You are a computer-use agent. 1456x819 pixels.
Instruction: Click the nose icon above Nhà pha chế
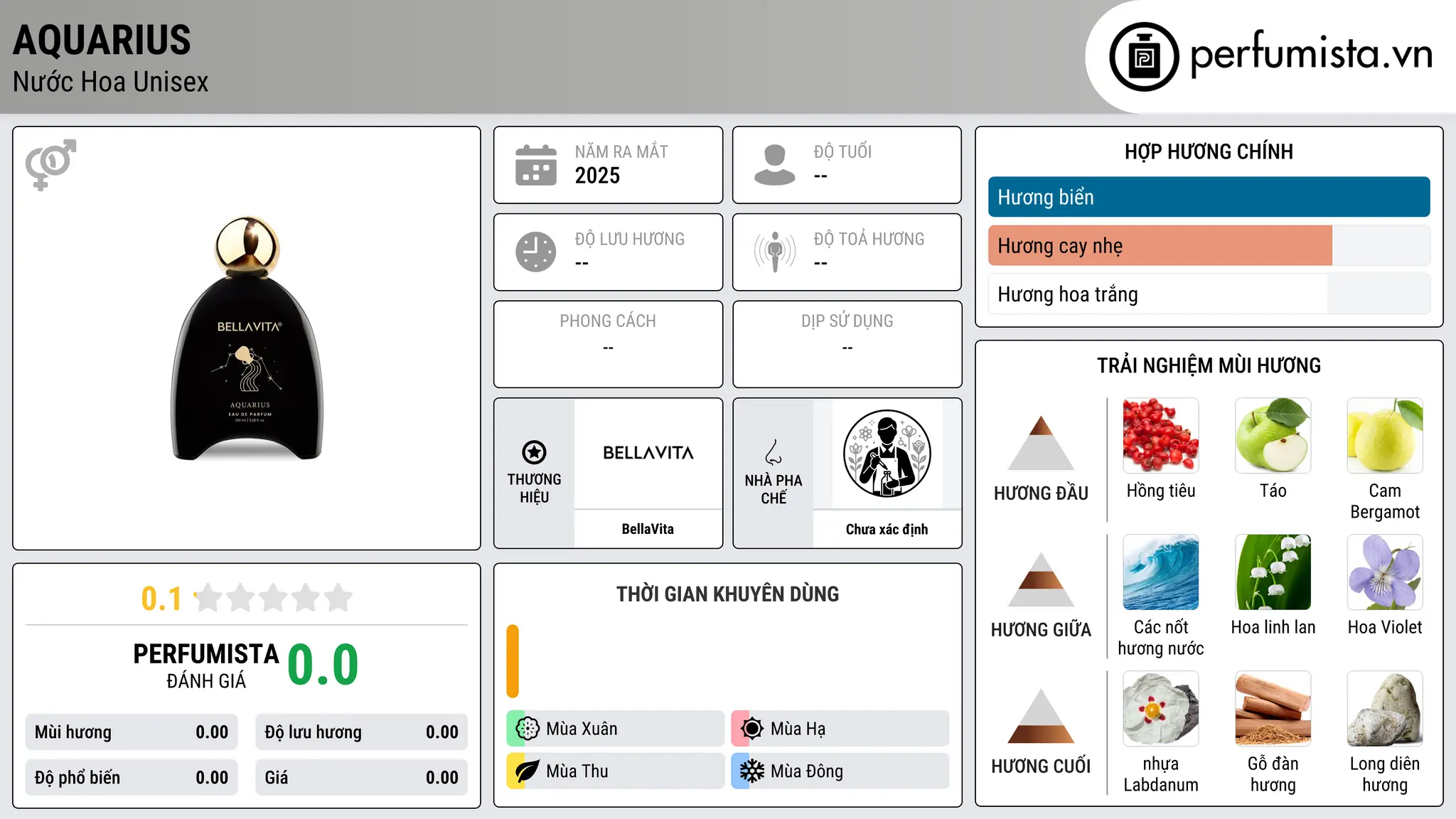coord(773,452)
